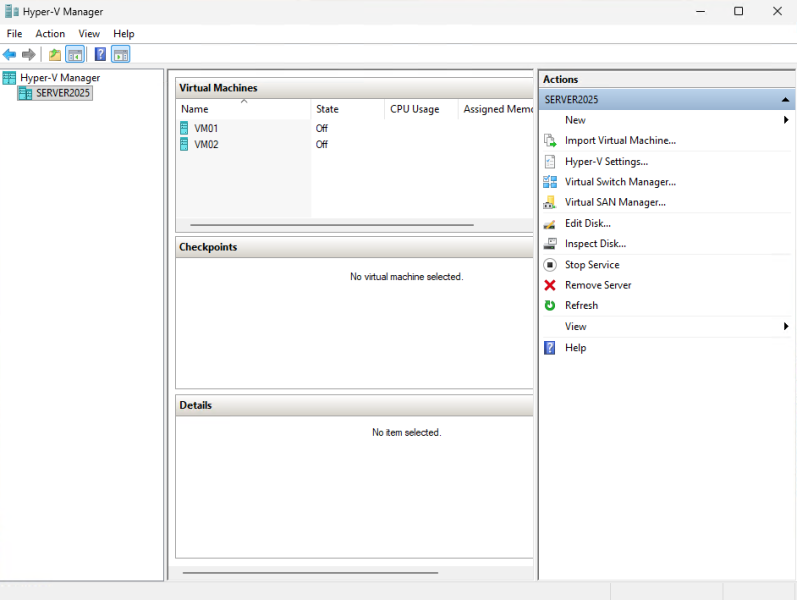Click the Virtual Machines horizontal scrollbar
The width and height of the screenshot is (797, 600).
point(332,225)
